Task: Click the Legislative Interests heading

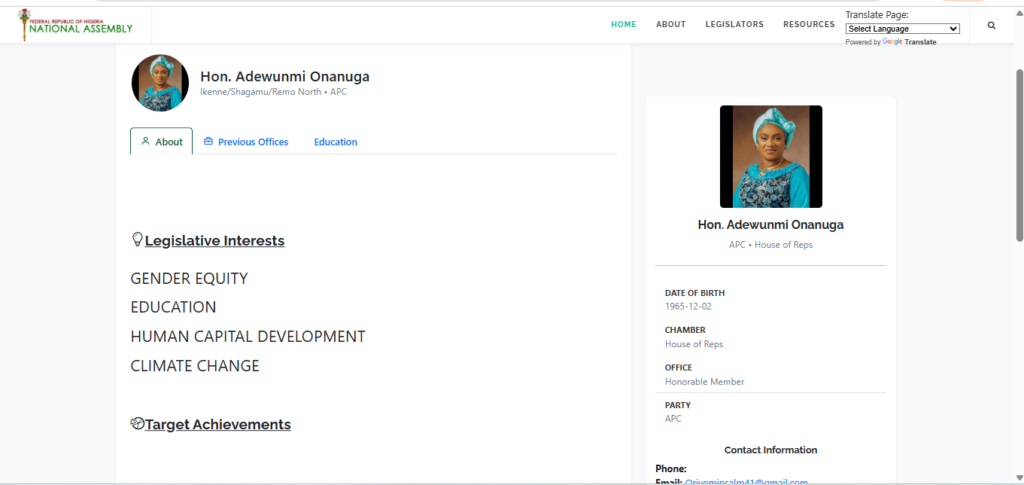Action: (214, 241)
